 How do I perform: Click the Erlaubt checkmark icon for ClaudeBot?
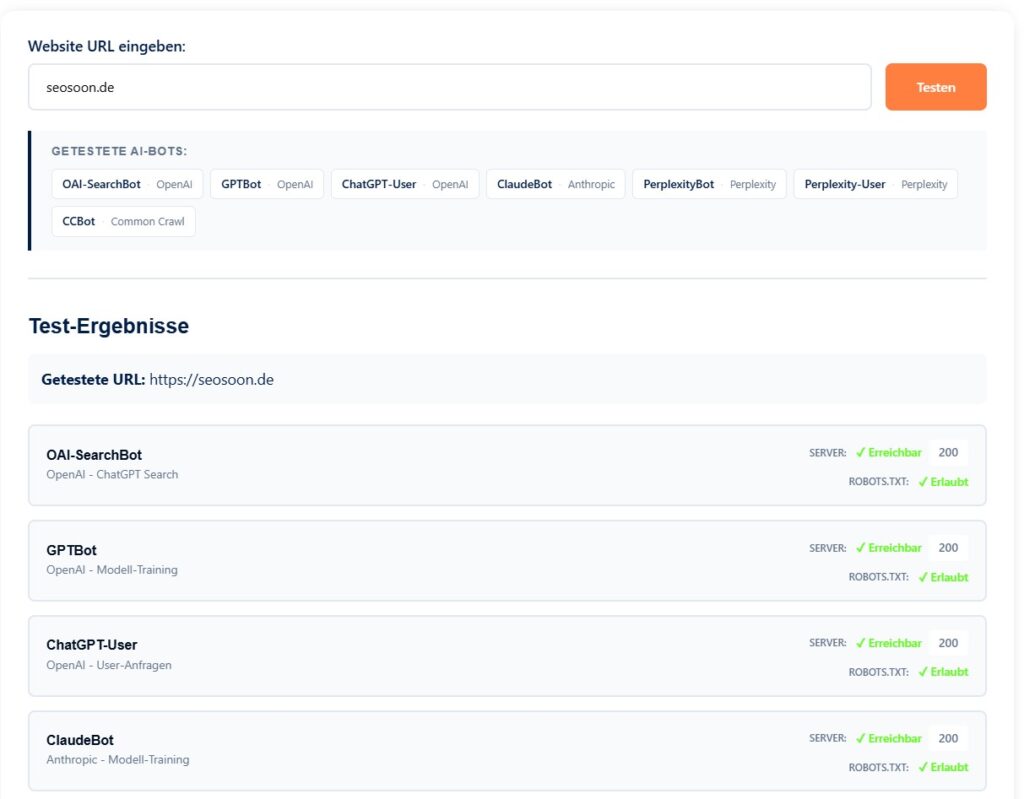(921, 767)
